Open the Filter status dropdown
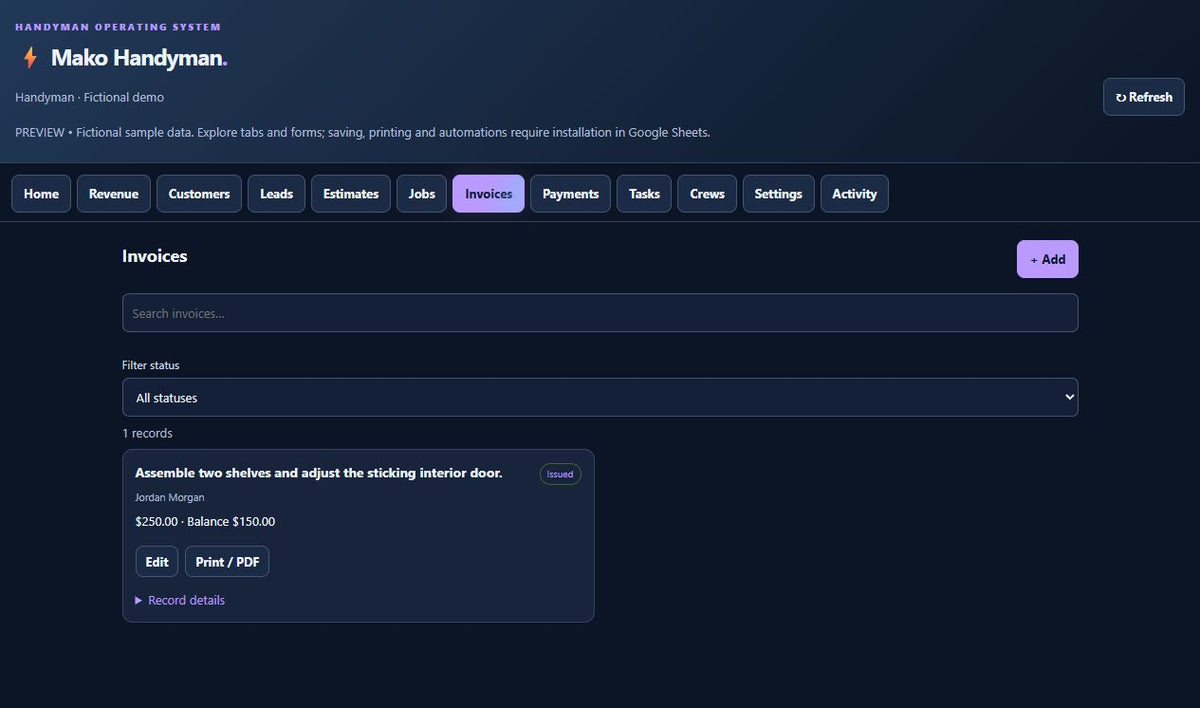 [x=600, y=397]
